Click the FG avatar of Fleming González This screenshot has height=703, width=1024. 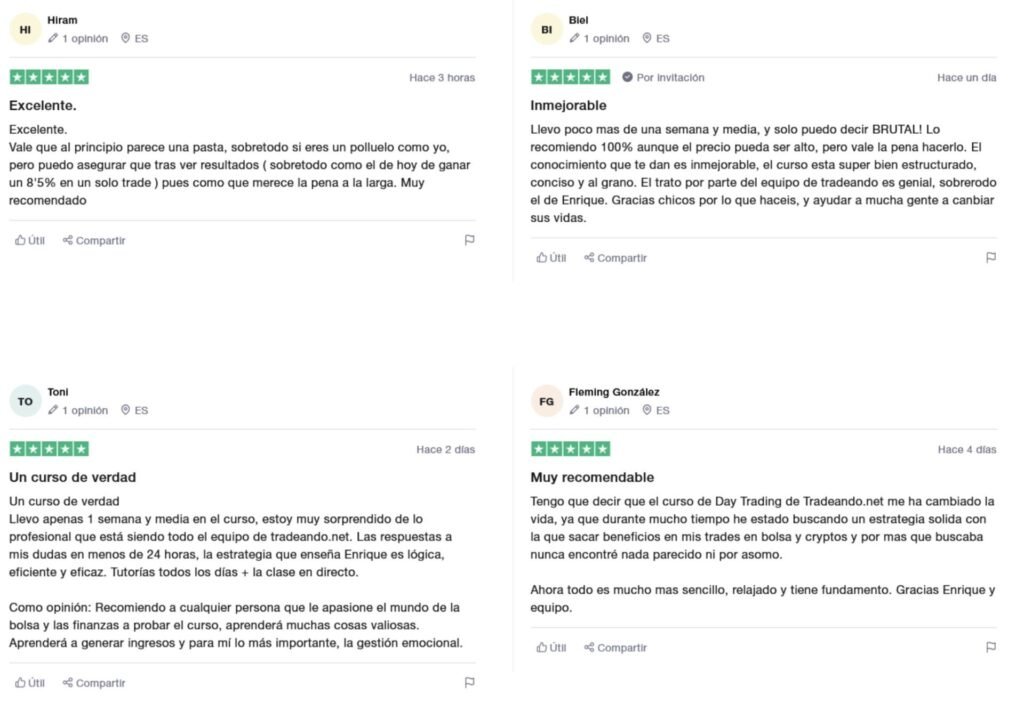point(547,401)
